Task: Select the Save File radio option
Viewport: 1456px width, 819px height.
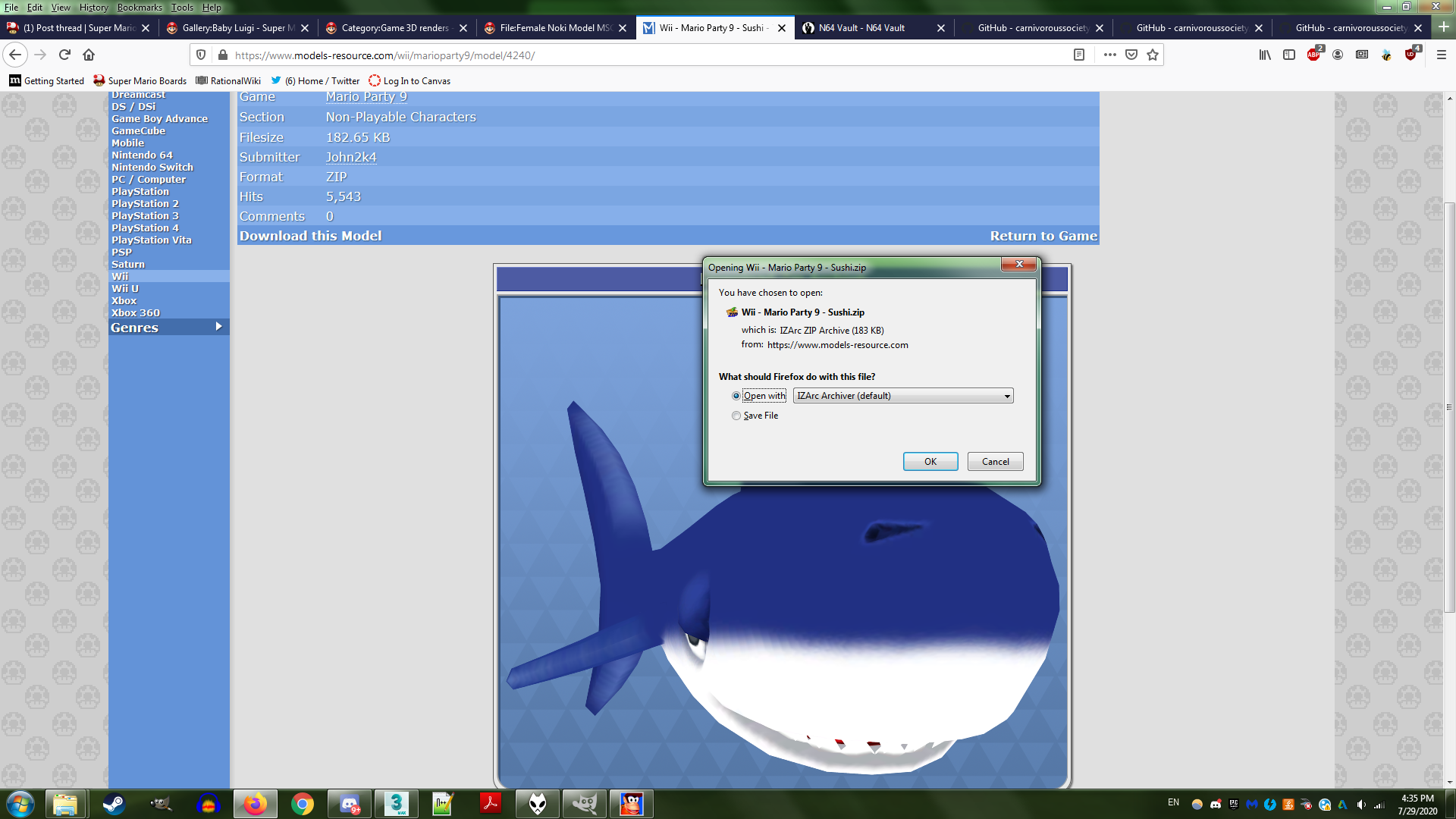Action: tap(736, 416)
